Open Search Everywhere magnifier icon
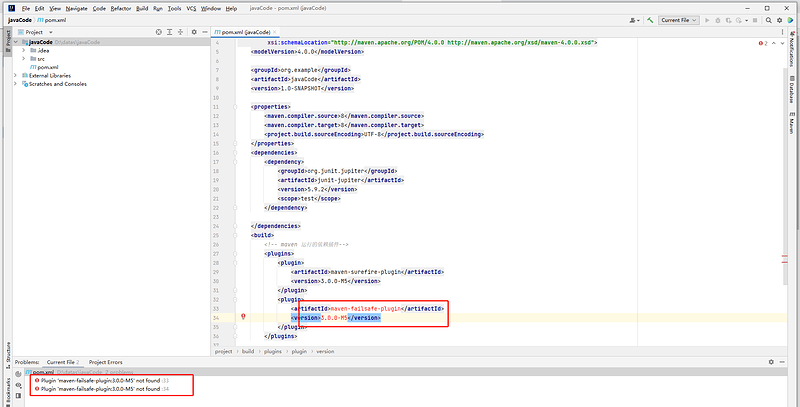 click(769, 20)
